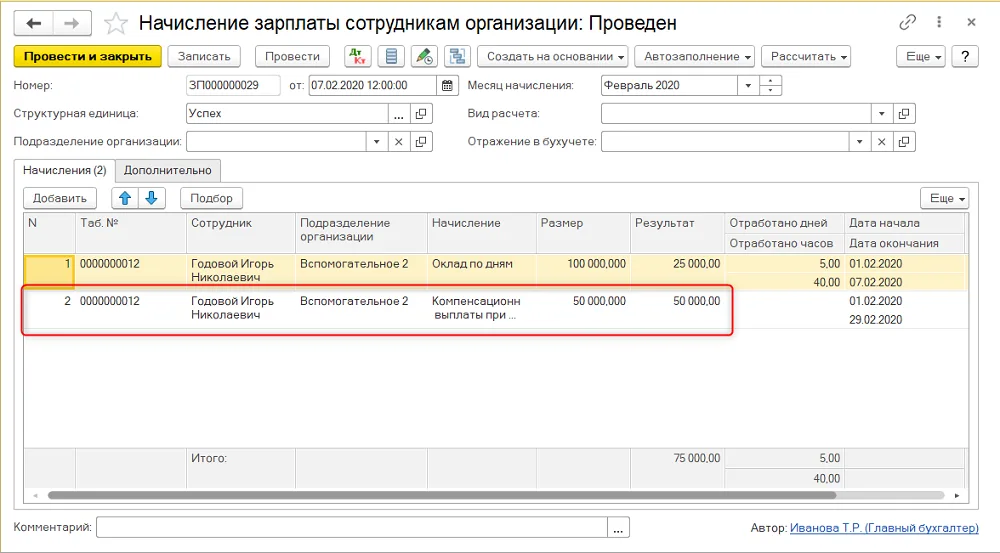Click the Размер column header
1000x553 pixels.
pos(583,233)
